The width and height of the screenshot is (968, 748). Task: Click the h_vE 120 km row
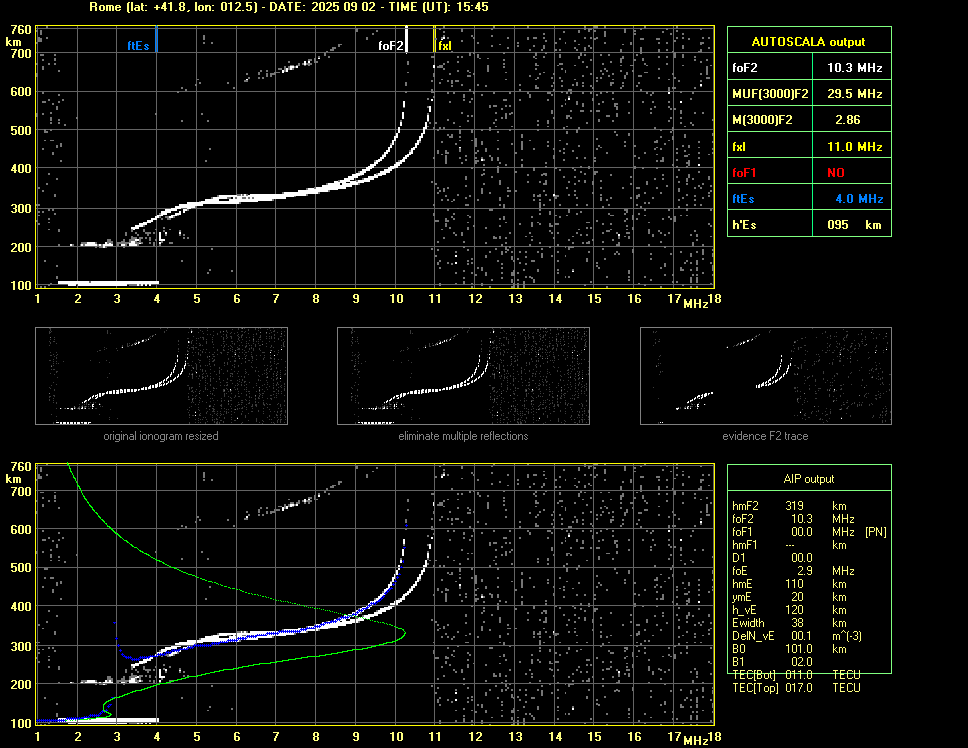pyautogui.click(x=789, y=610)
